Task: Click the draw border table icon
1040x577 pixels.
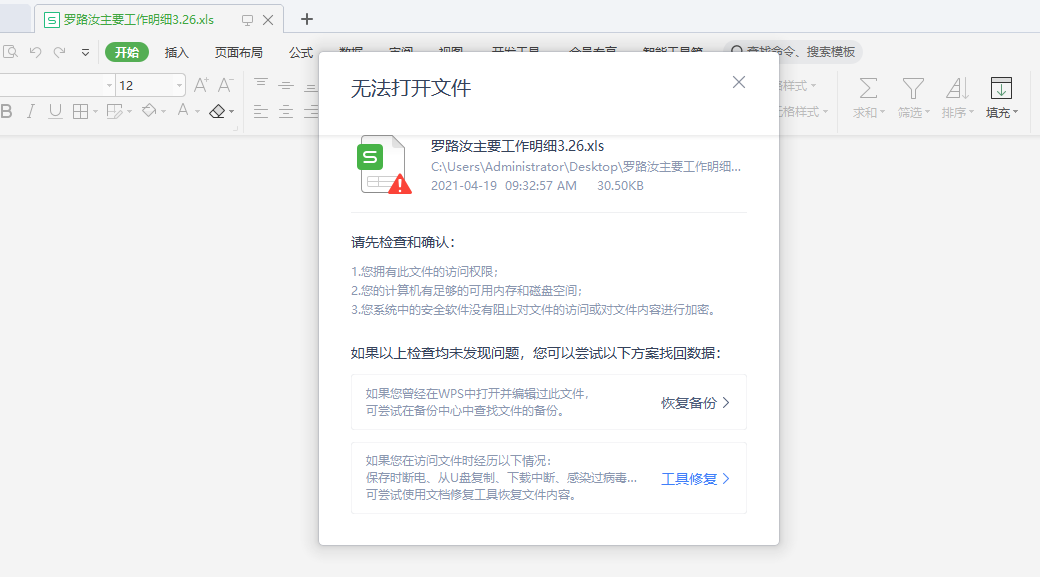Action: (x=115, y=111)
